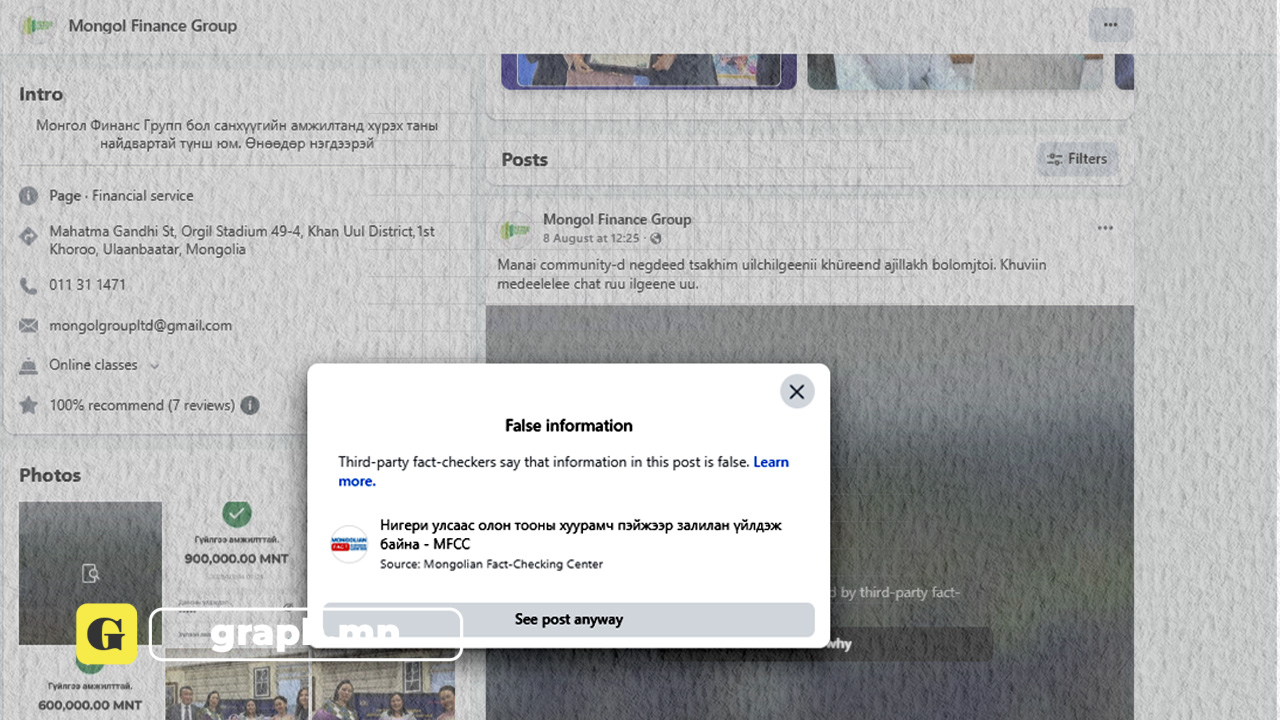The image size is (1280, 720).
Task: Click the yellow G graph.mn logo
Action: point(106,633)
